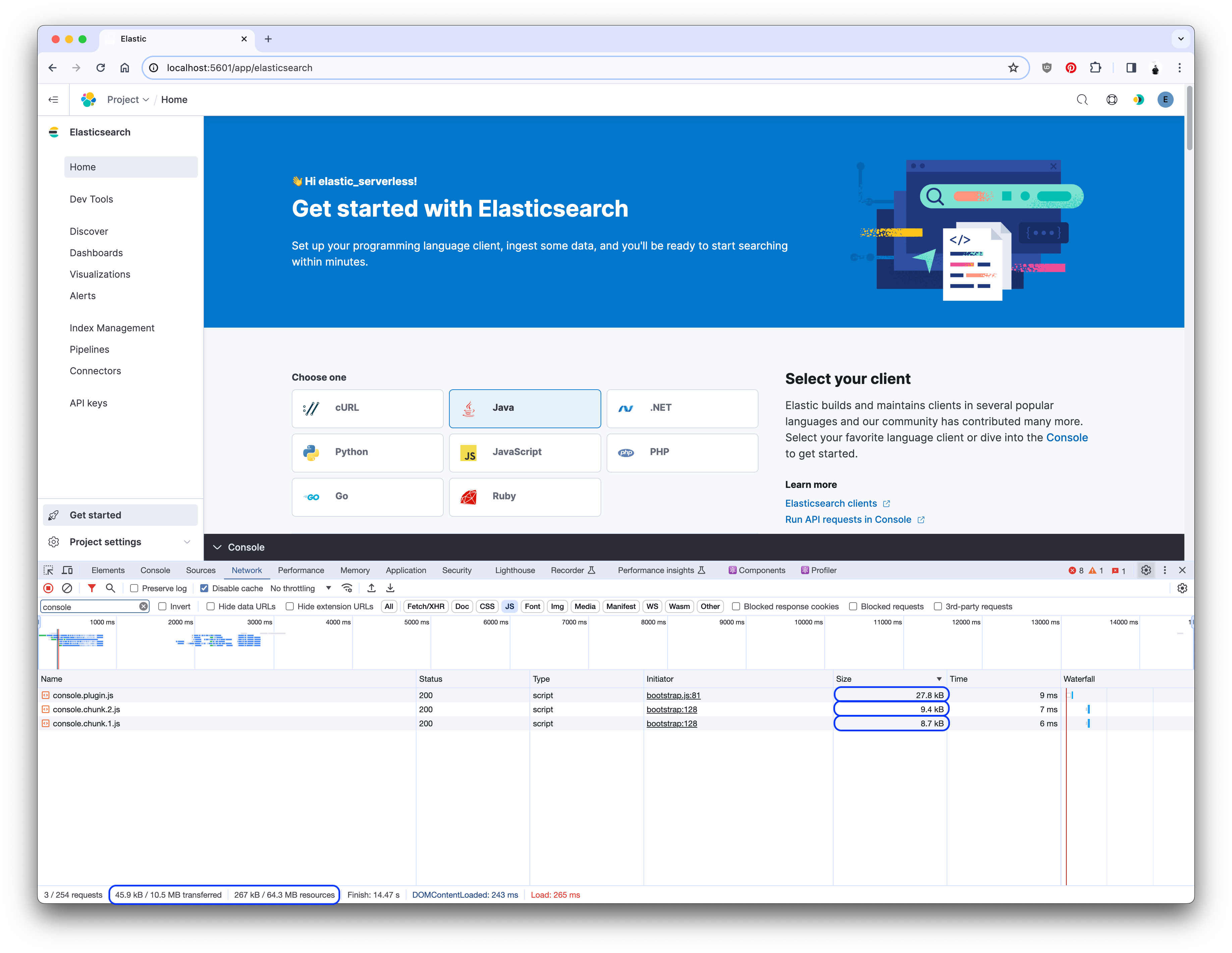1232x953 pixels.
Task: Open the Lighthouse tab
Action: click(x=515, y=570)
